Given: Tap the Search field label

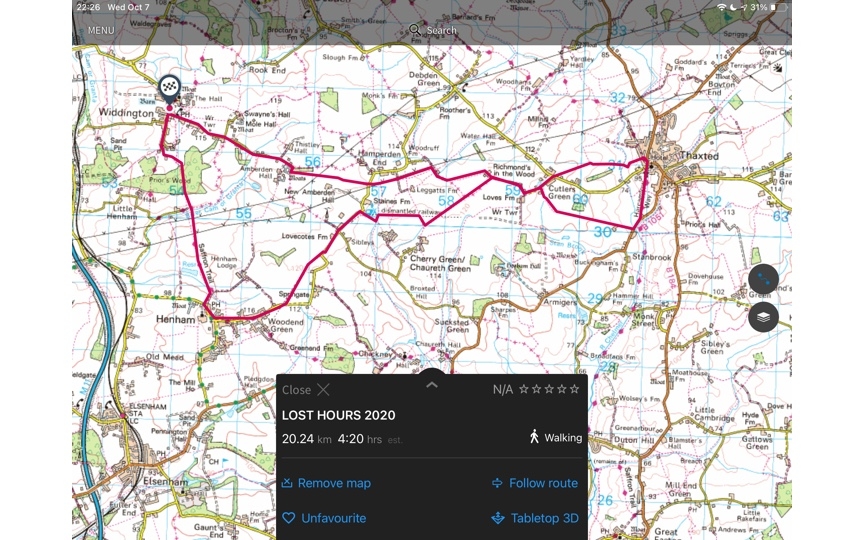Looking at the screenshot, I should (x=441, y=30).
